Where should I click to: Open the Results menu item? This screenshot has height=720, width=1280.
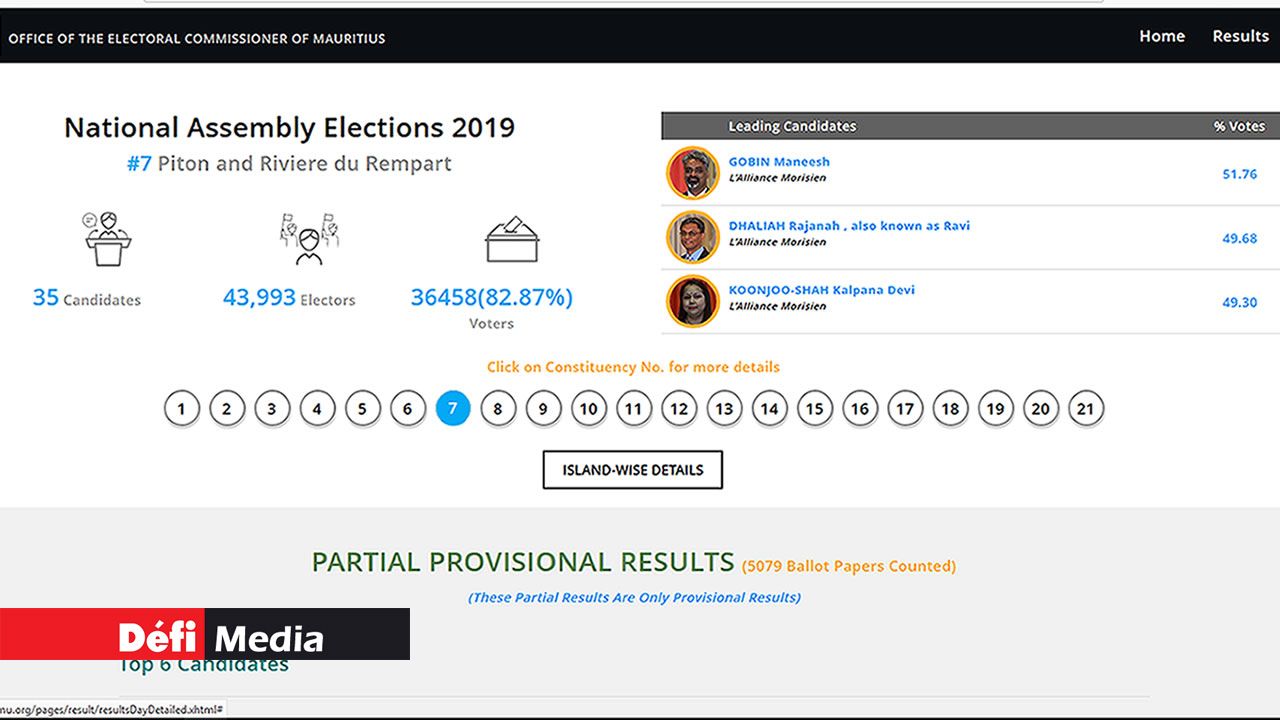[1240, 36]
